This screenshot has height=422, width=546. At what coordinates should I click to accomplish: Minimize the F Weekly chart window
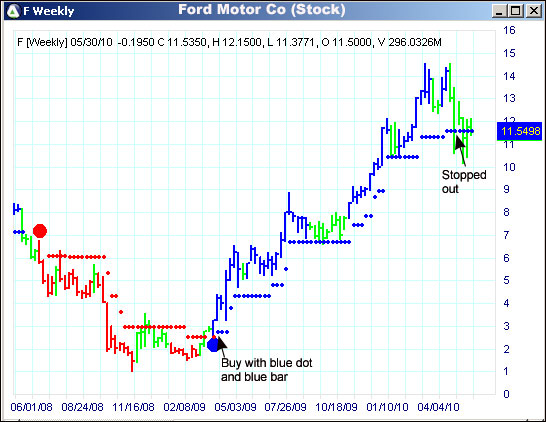pos(499,11)
